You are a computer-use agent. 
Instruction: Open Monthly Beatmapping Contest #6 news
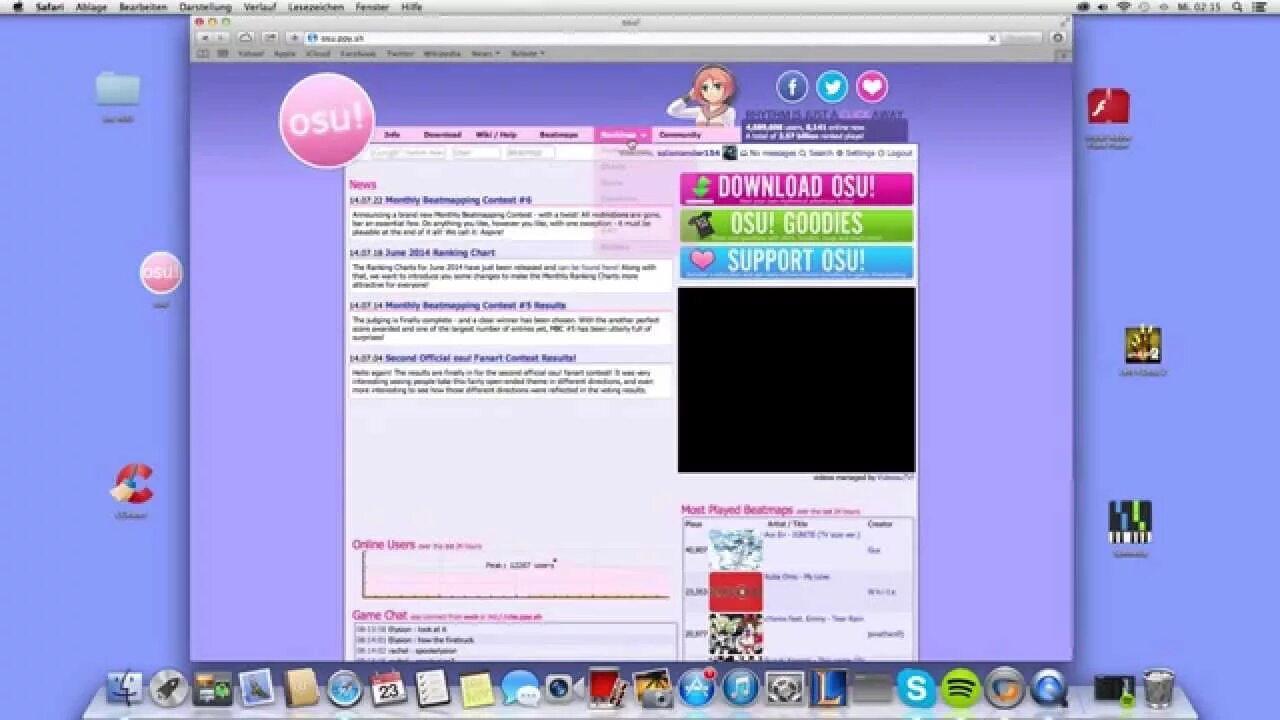pos(458,200)
